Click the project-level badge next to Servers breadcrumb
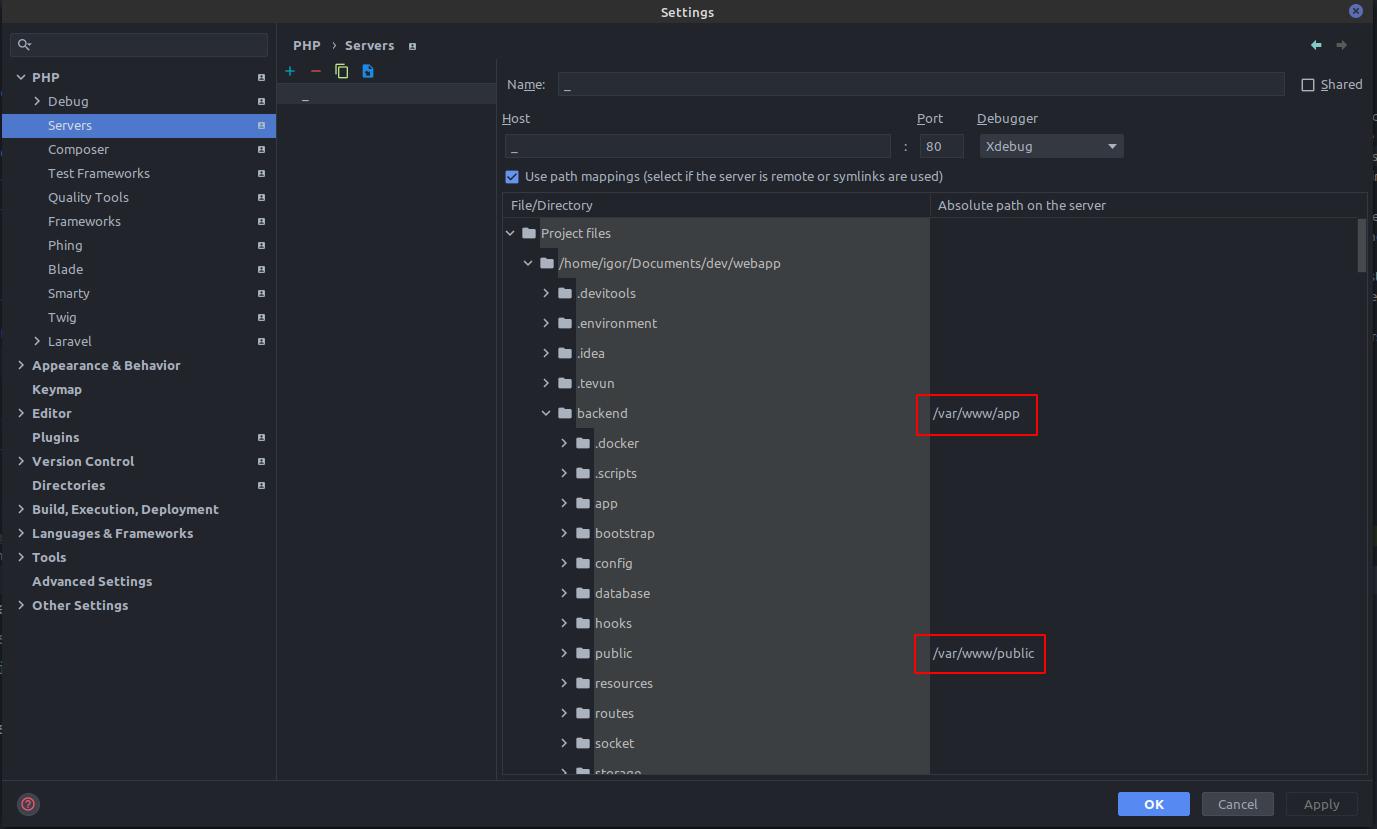This screenshot has height=829, width=1377. (x=412, y=46)
